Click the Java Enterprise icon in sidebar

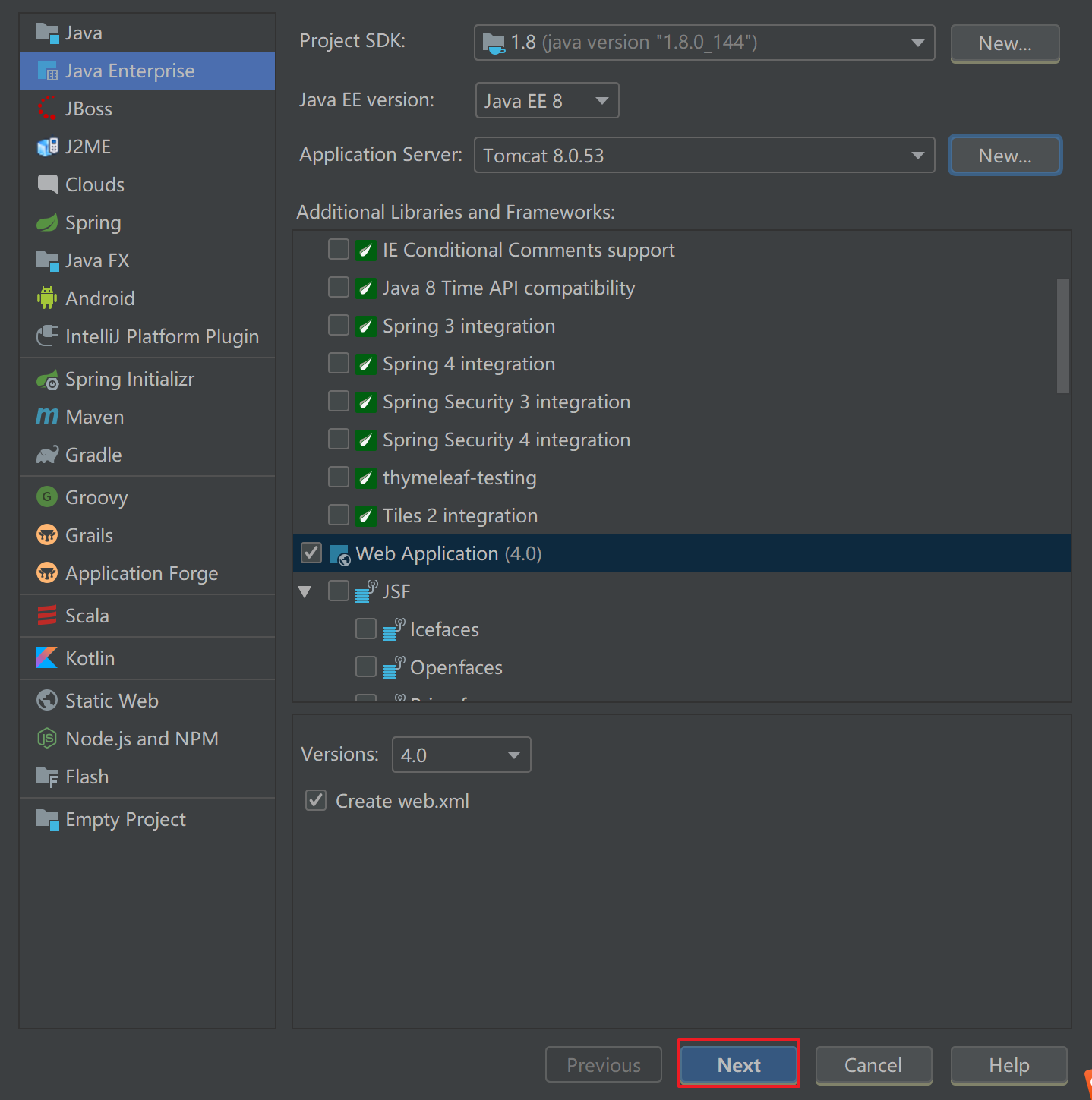coord(47,71)
